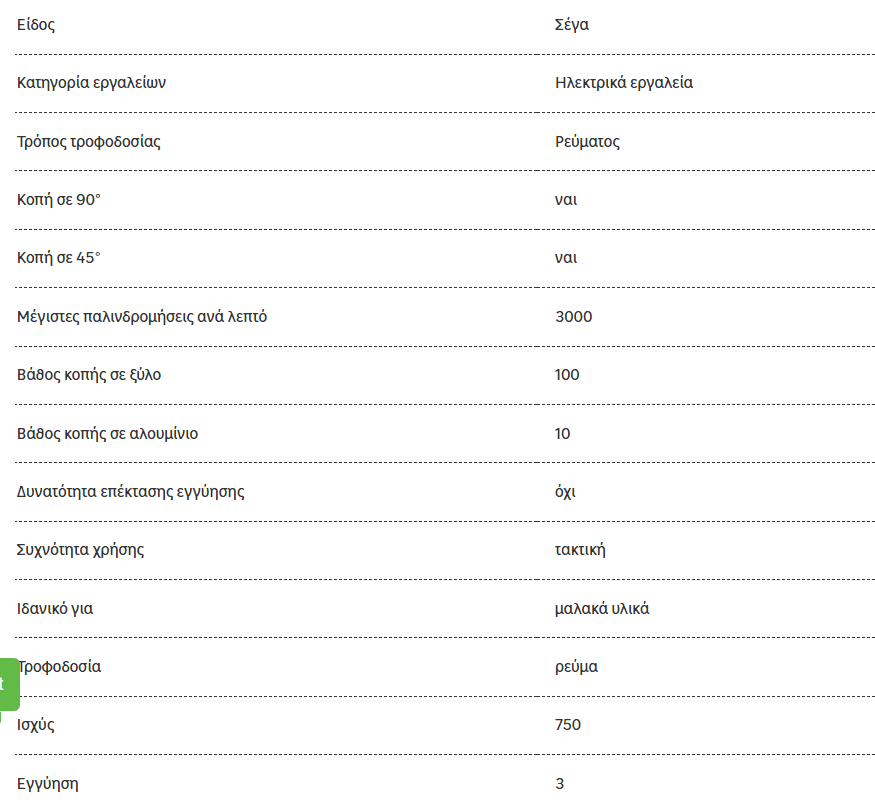
Task: Select the όχι warranty extension value
Action: 565,491
